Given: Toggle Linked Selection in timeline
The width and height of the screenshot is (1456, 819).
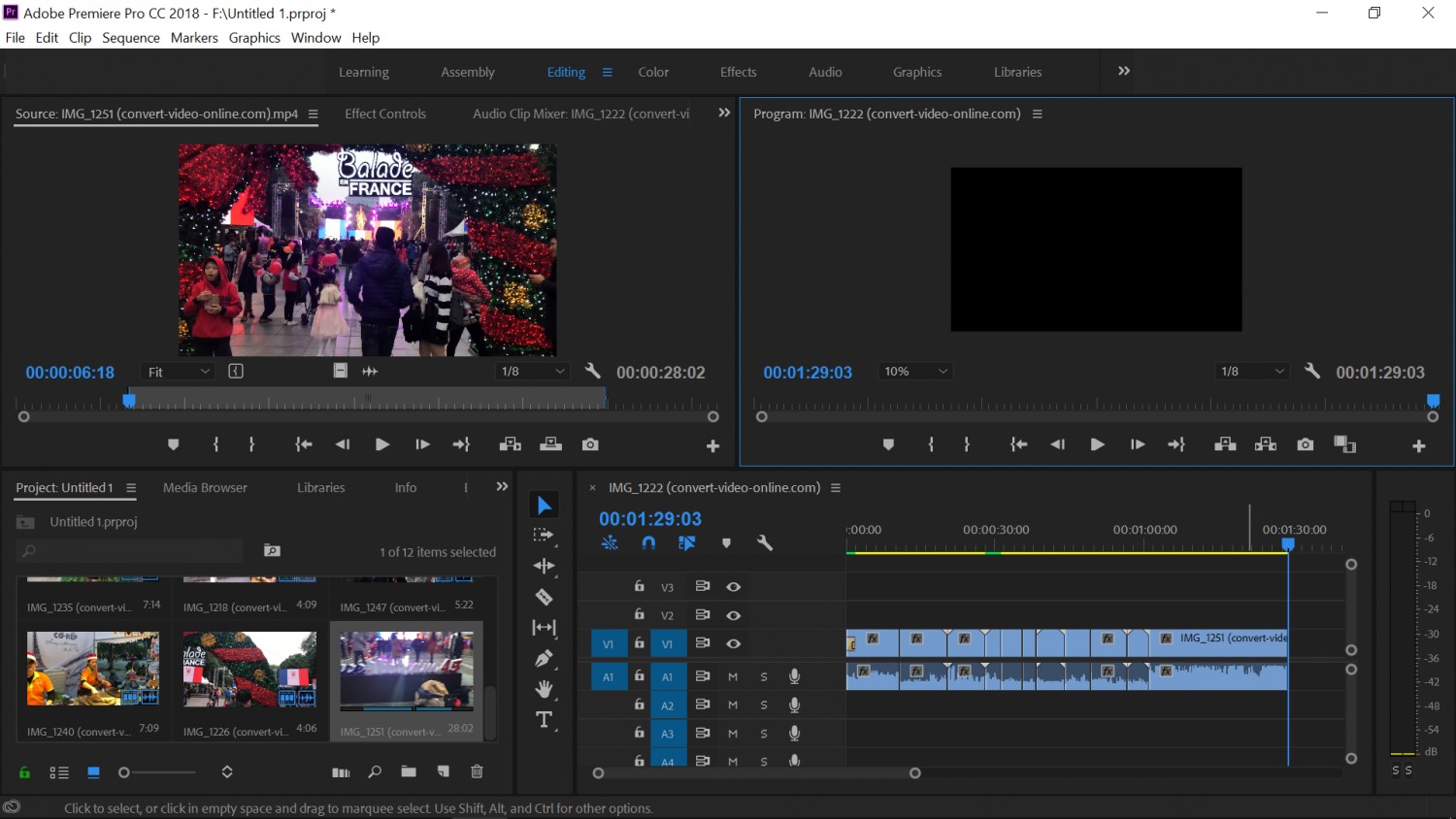Looking at the screenshot, I should 687,543.
